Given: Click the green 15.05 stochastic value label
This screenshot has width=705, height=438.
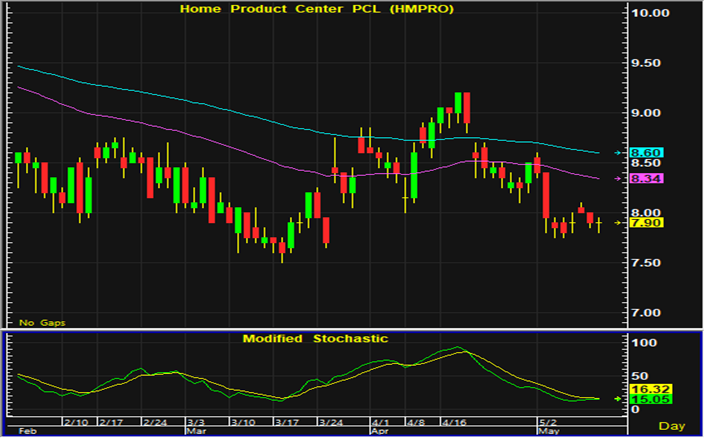Looking at the screenshot, I should 651,399.
